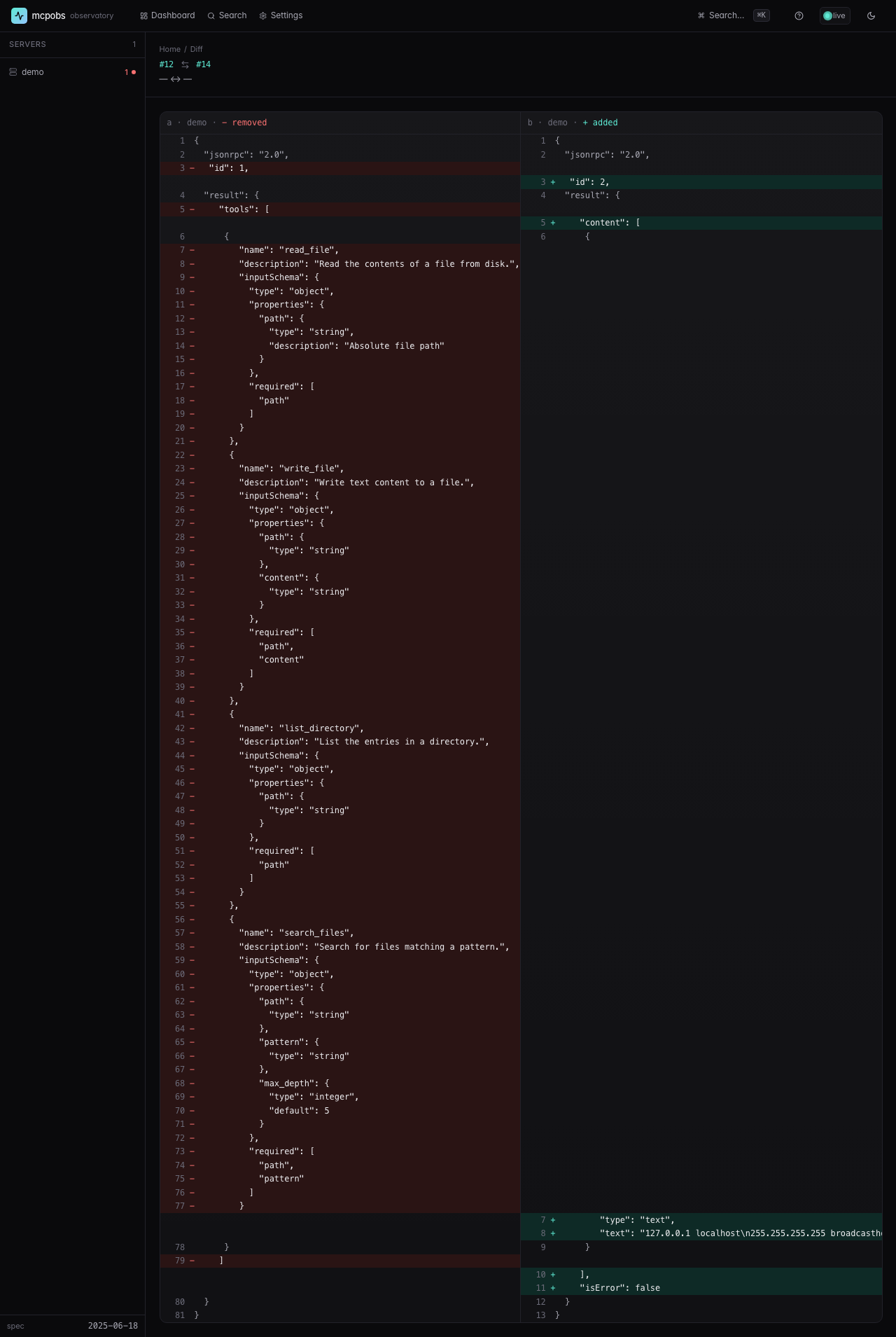The width and height of the screenshot is (896, 1337).
Task: Click 'Search for files matching a pattern.' line
Action: [x=340, y=947]
